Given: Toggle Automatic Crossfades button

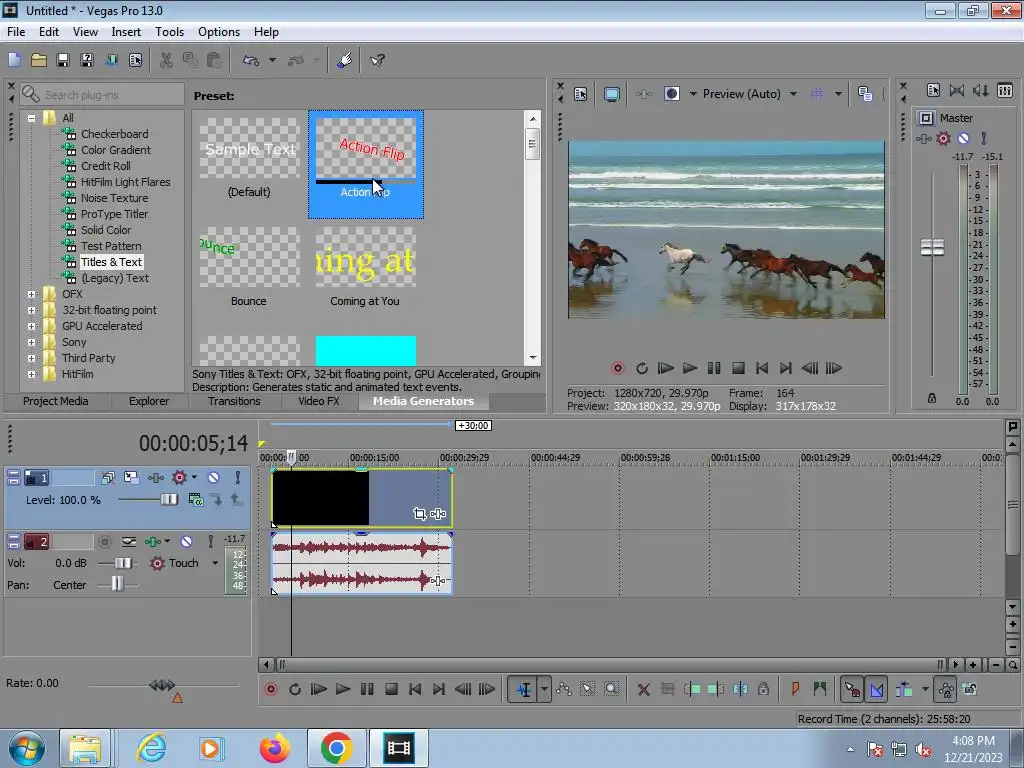Looking at the screenshot, I should (x=876, y=689).
